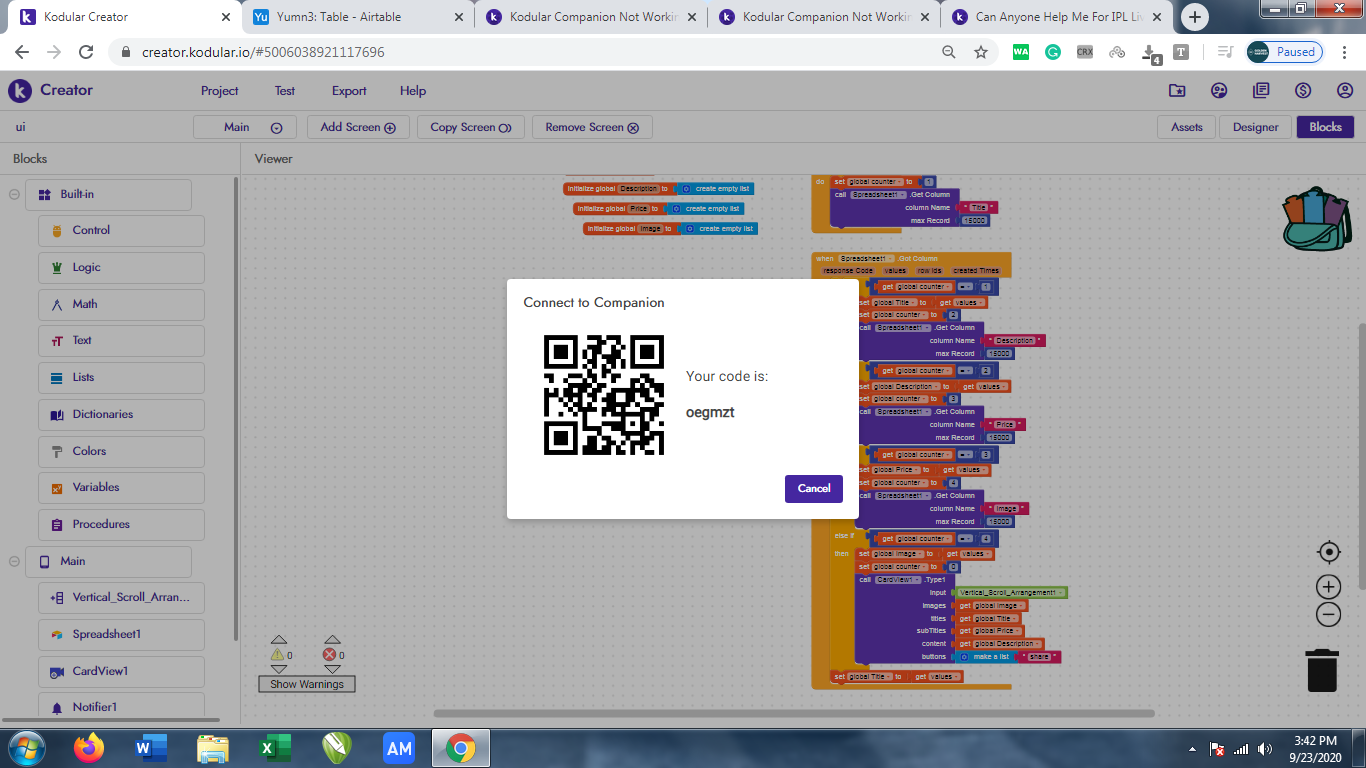Click the companion QR code image
Image resolution: width=1366 pixels, height=768 pixels.
tap(604, 395)
